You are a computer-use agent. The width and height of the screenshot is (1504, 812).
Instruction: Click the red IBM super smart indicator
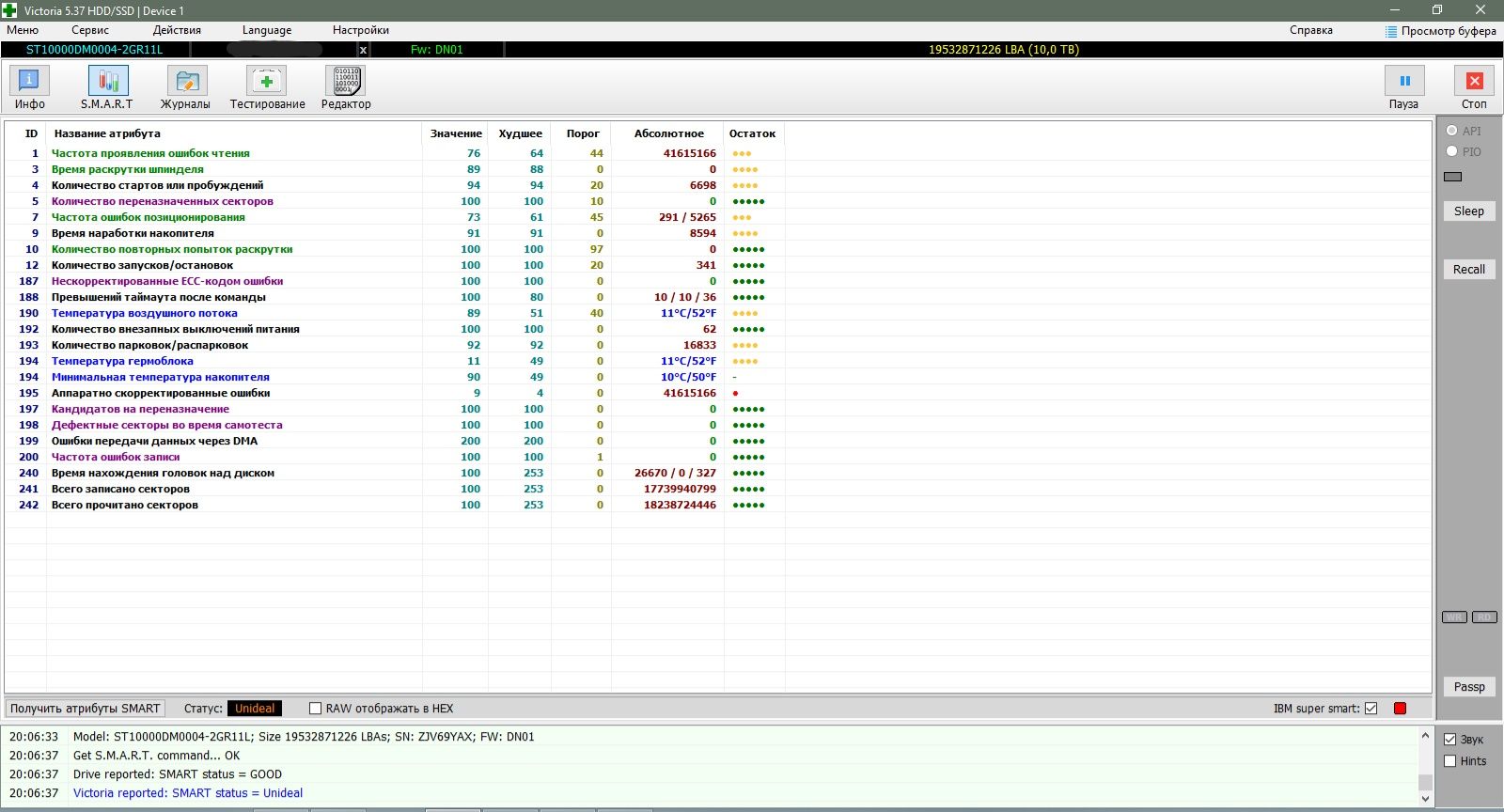click(1400, 709)
